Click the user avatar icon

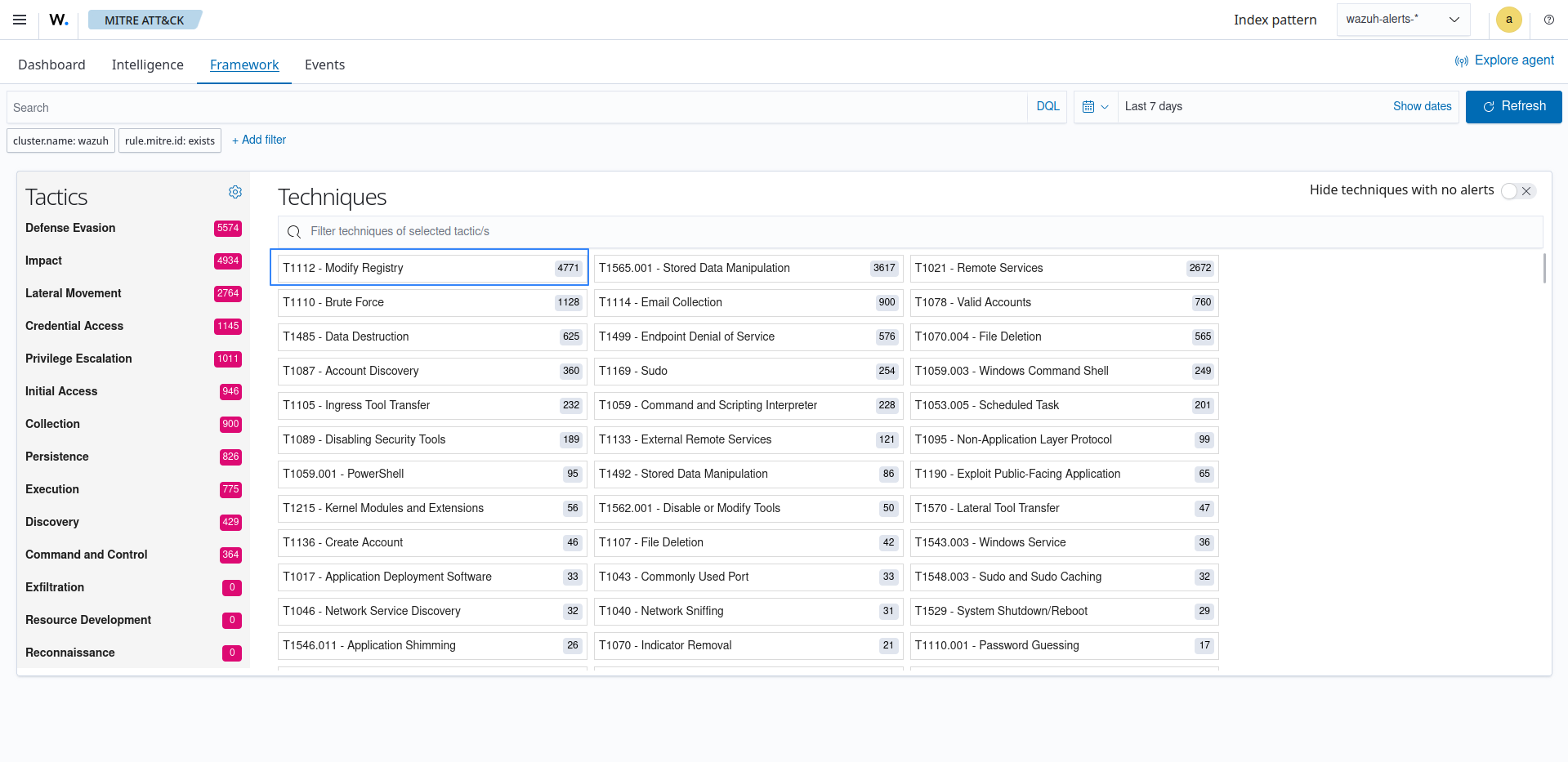coord(1508,20)
